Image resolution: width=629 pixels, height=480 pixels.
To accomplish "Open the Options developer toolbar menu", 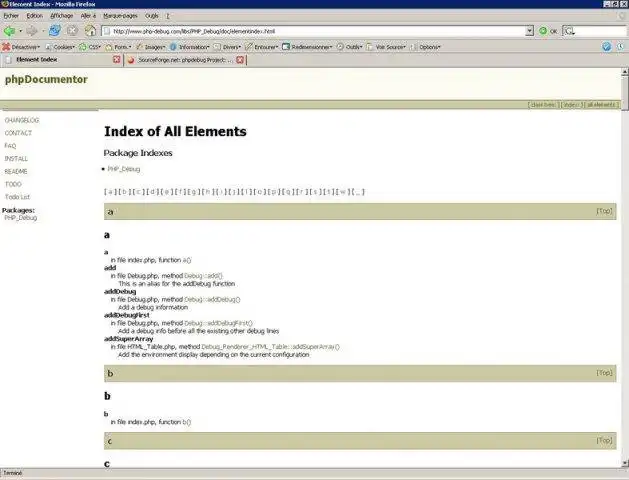I will click(x=425, y=47).
